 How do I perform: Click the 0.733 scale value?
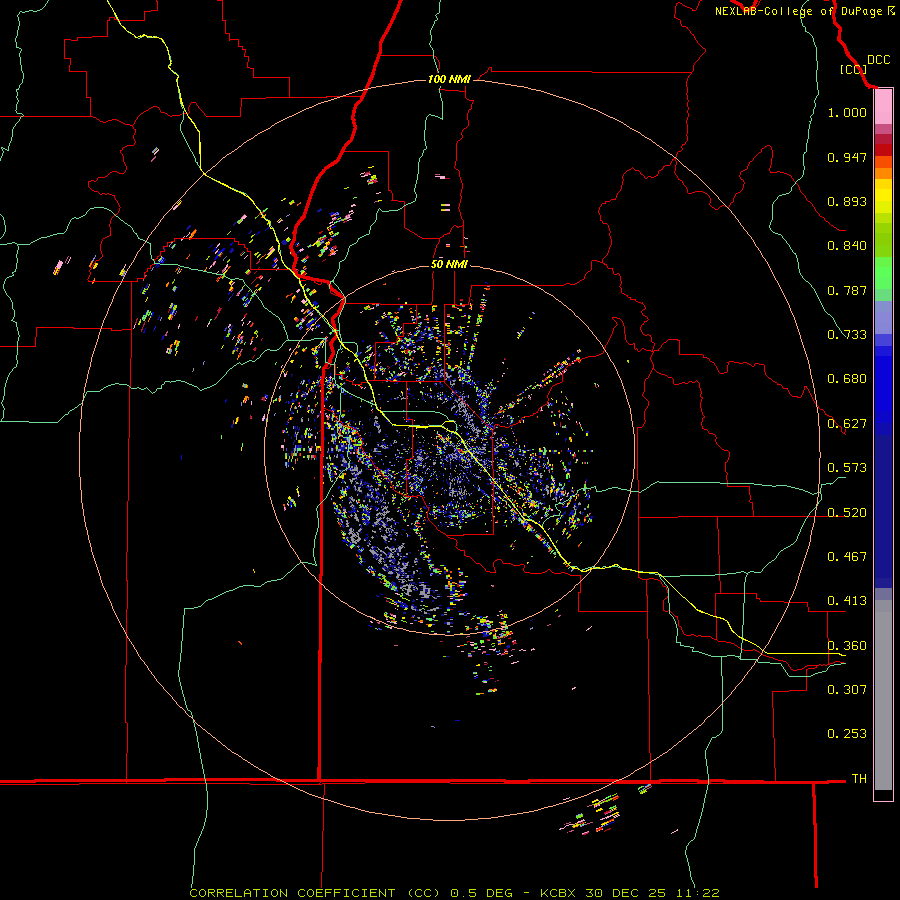[x=847, y=335]
